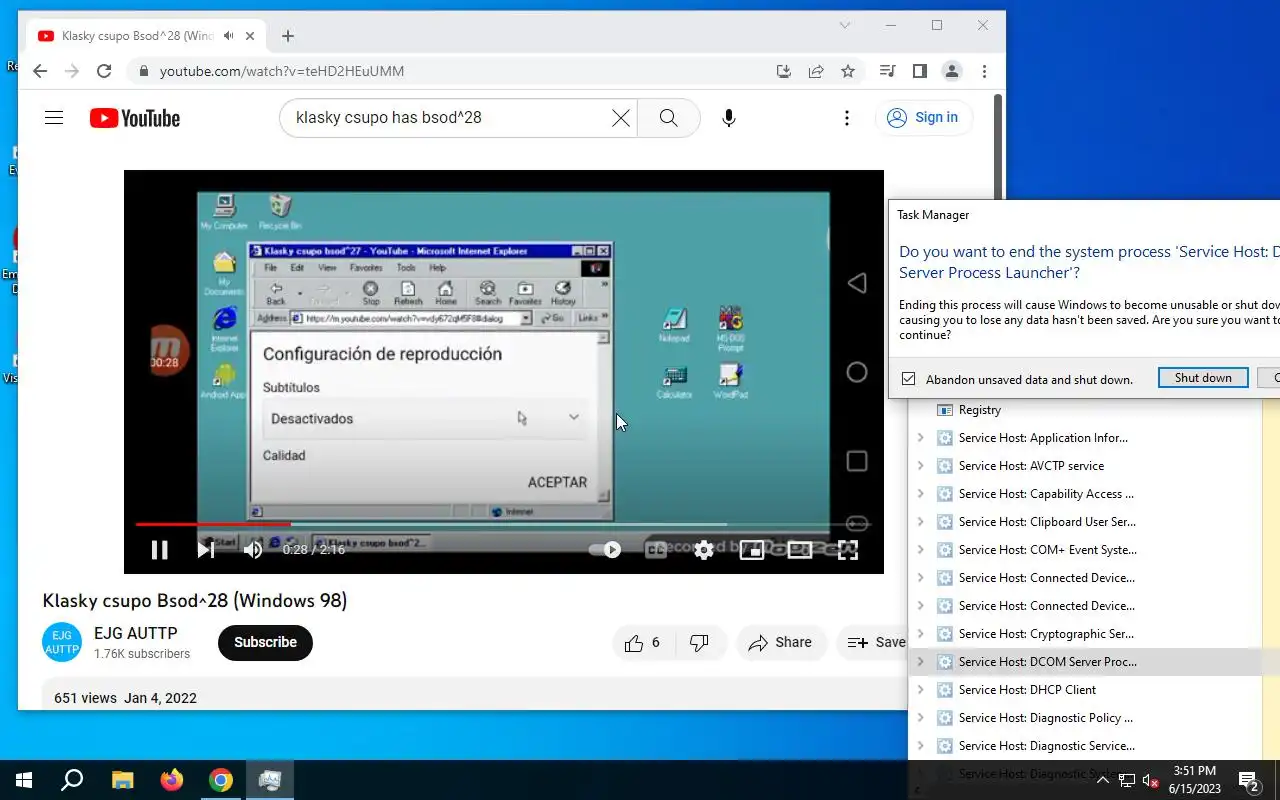This screenshot has width=1280, height=800.
Task: Search with voice microphone icon
Action: click(729, 118)
